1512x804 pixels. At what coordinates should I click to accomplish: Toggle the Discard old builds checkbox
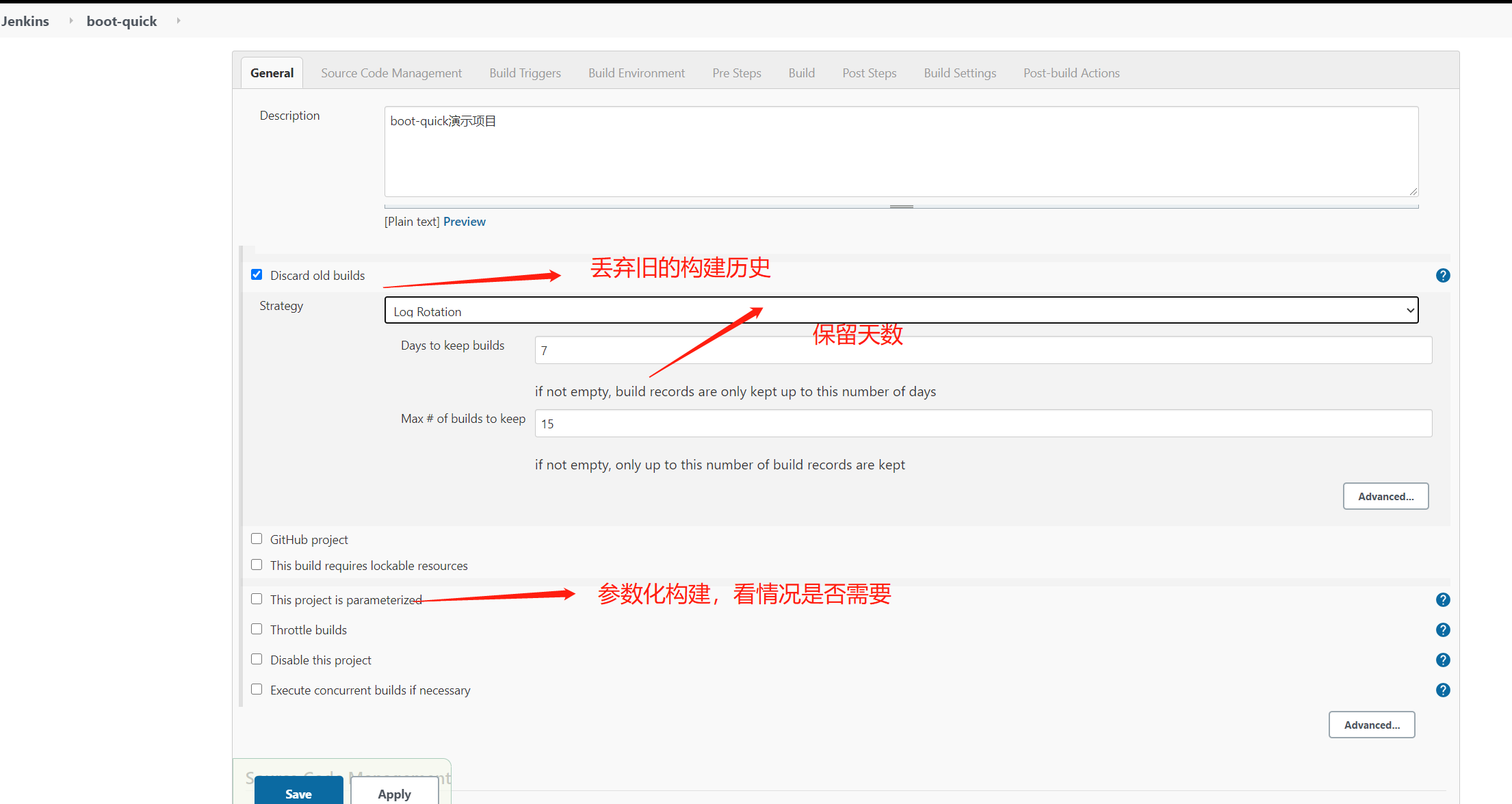coord(259,274)
